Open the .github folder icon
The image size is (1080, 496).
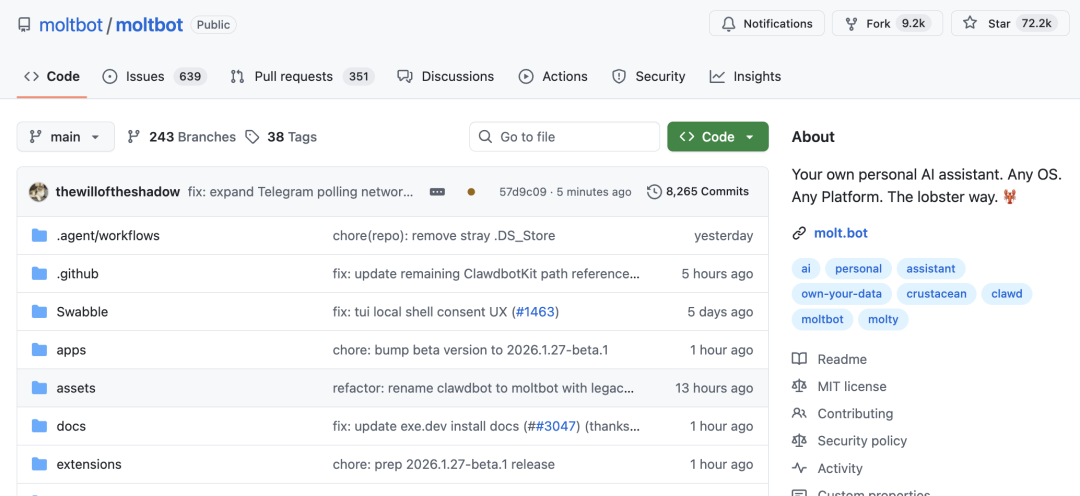[40, 274]
